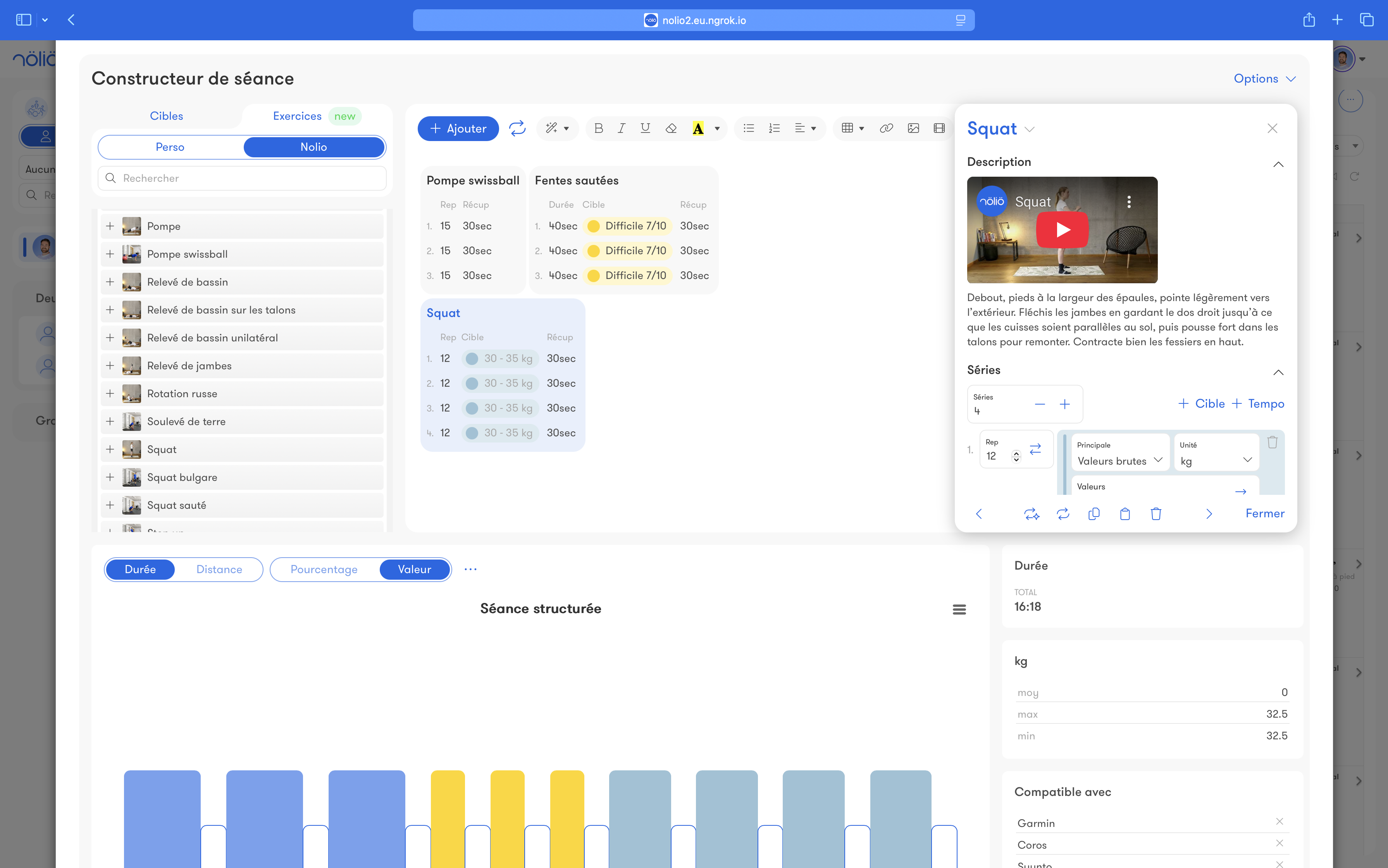The width and height of the screenshot is (1388, 868).
Task: Open the Unité kg dropdown
Action: (1215, 460)
